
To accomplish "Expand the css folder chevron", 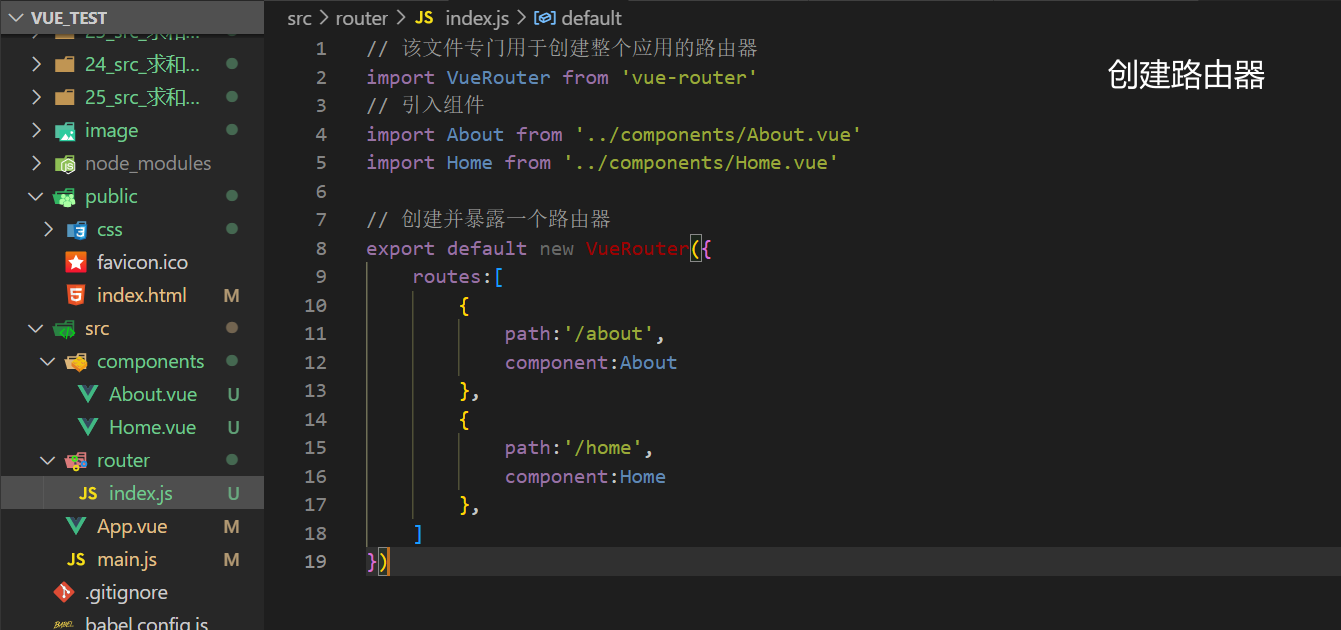I will click(49, 229).
